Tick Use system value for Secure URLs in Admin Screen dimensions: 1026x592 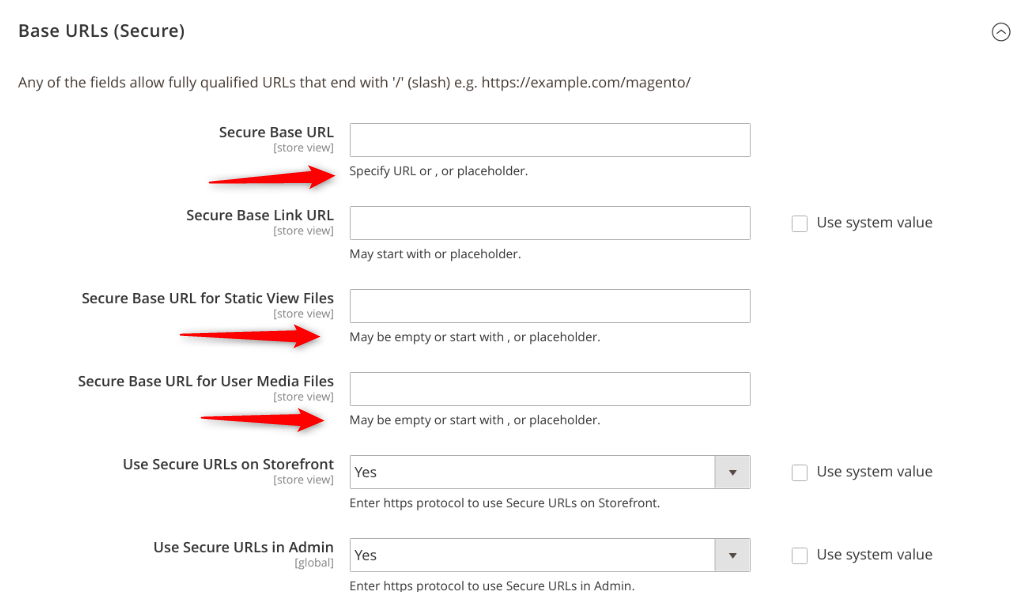click(x=800, y=555)
